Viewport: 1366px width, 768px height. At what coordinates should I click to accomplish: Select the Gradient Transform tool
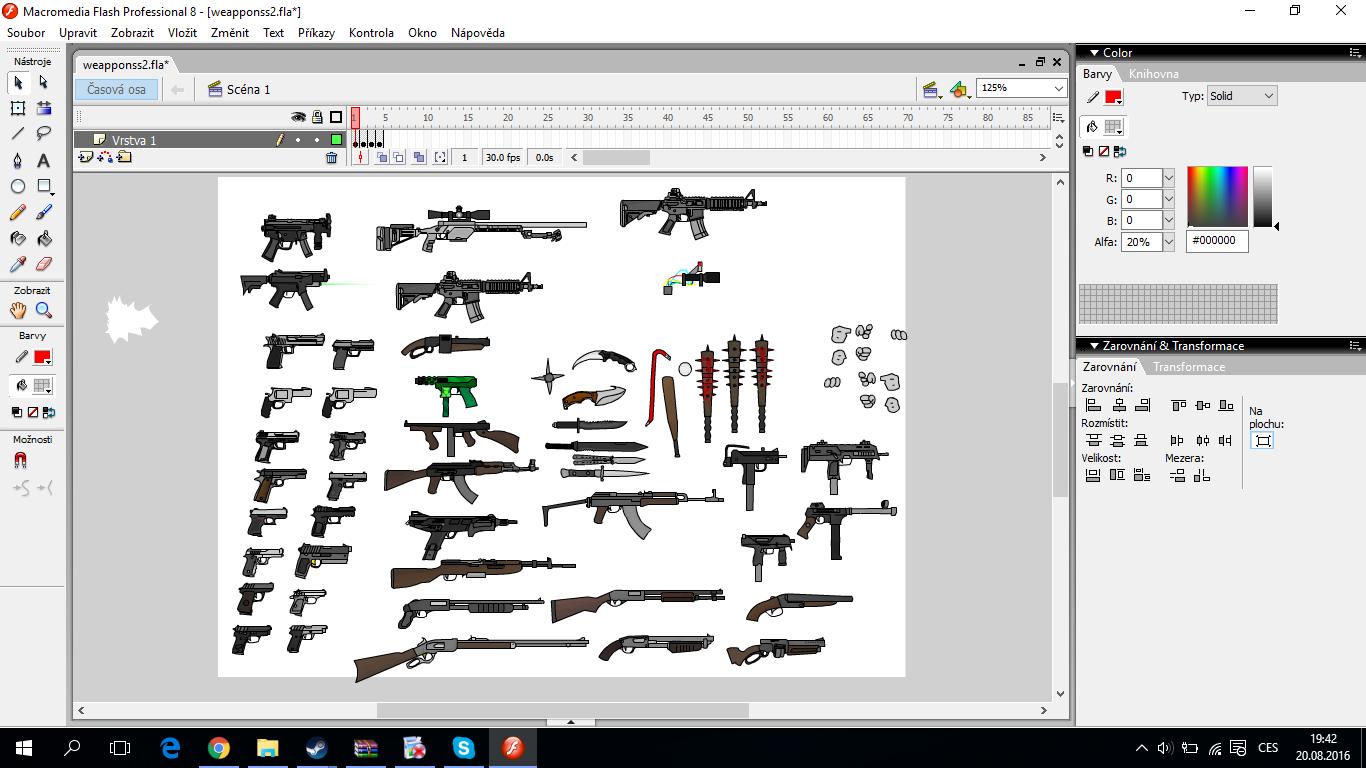click(44, 108)
